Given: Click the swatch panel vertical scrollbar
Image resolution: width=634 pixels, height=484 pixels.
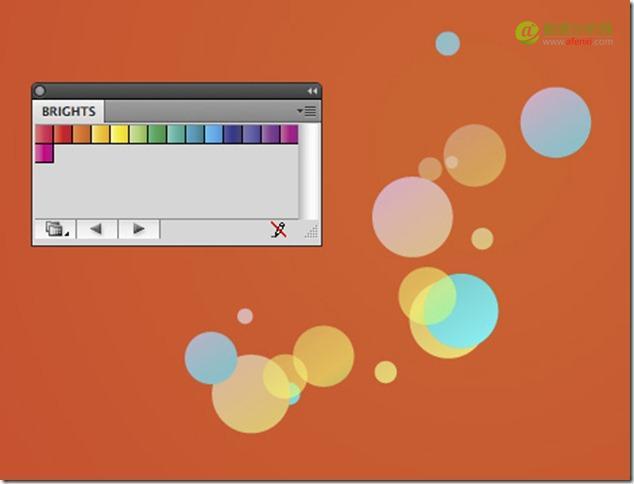Looking at the screenshot, I should pos(310,171).
